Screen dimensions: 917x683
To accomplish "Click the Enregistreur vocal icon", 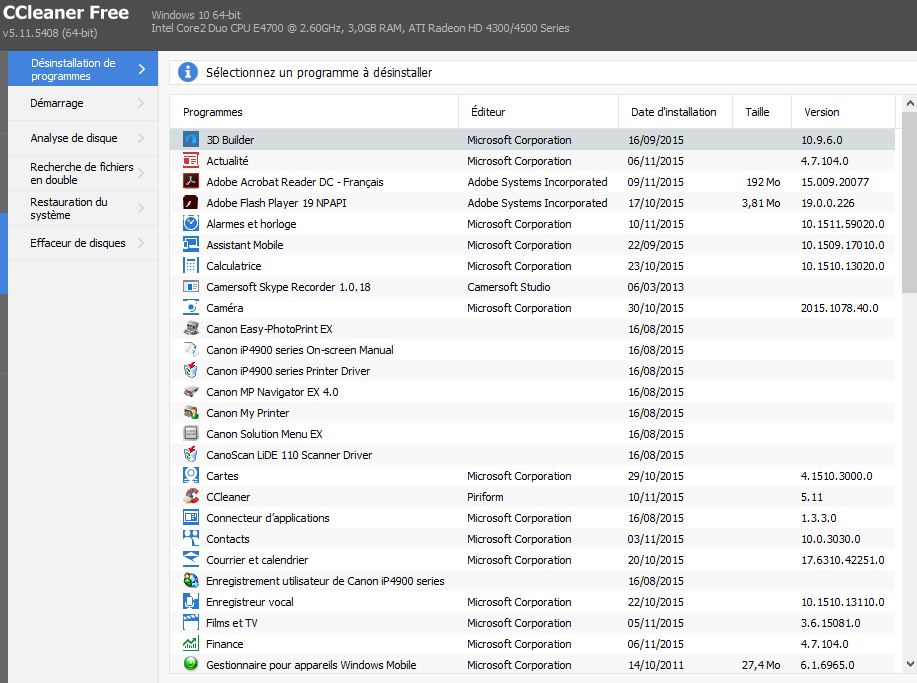I will [191, 602].
